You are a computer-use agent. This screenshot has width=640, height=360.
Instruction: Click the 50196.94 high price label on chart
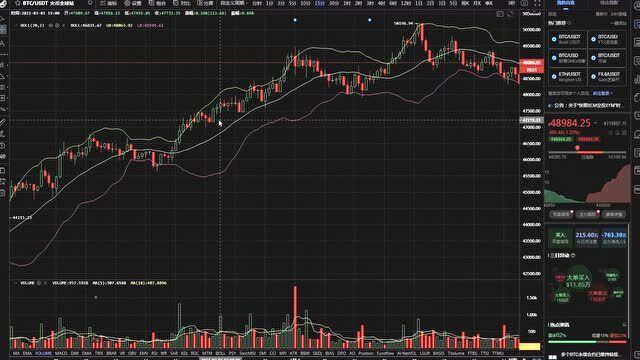pyautogui.click(x=403, y=23)
